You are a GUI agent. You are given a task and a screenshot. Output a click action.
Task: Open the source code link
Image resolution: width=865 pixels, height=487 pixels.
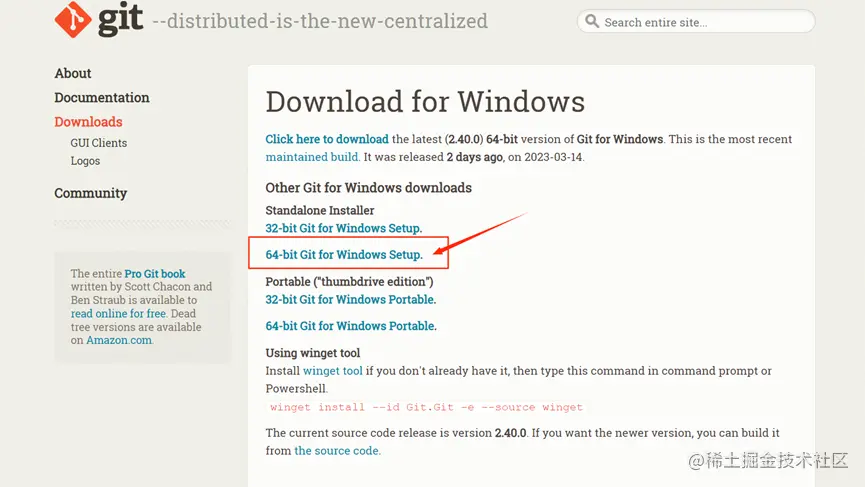point(337,451)
